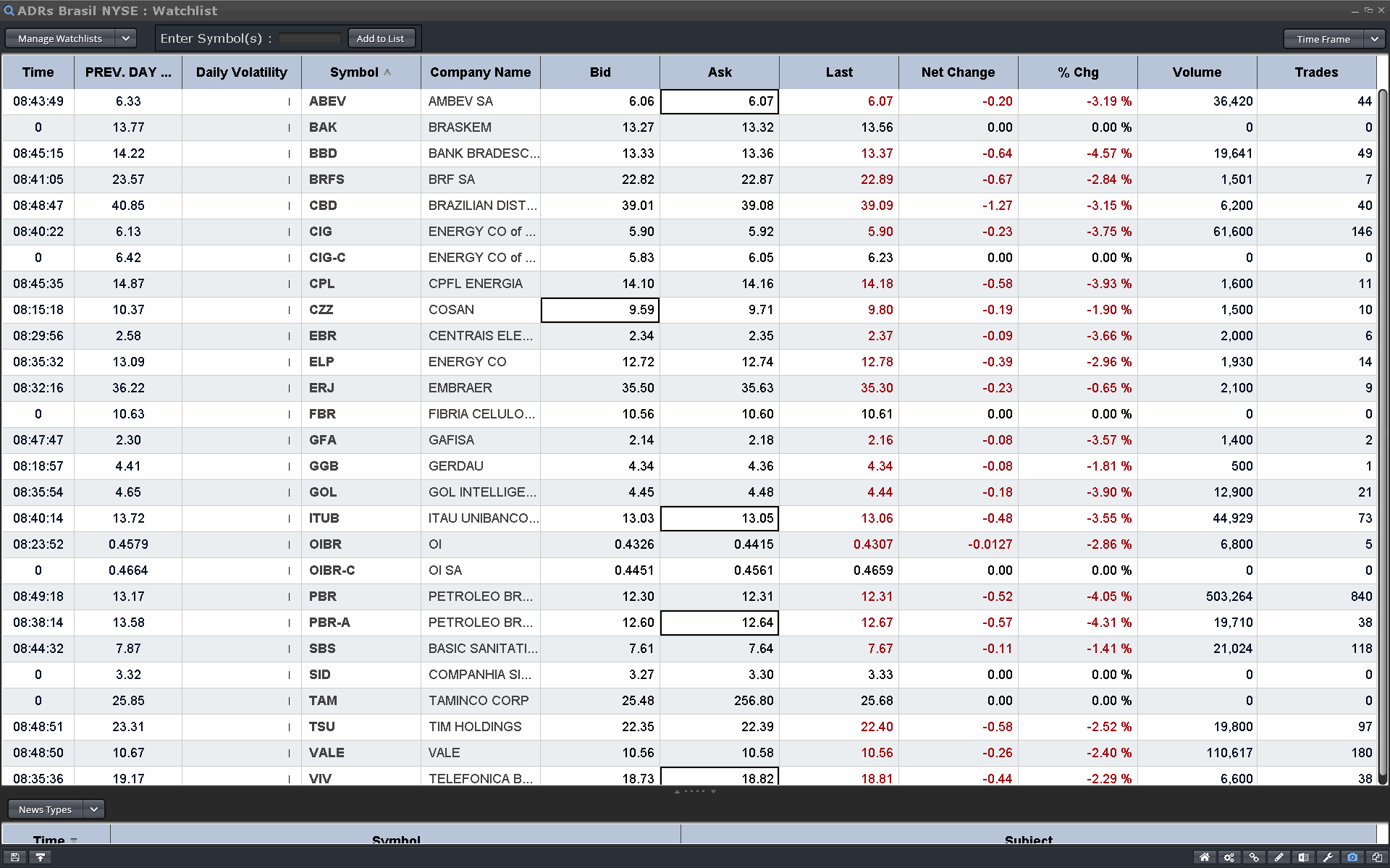The width and height of the screenshot is (1390, 868).
Task: Open the Time Frame dropdown arrow
Action: [x=1374, y=39]
